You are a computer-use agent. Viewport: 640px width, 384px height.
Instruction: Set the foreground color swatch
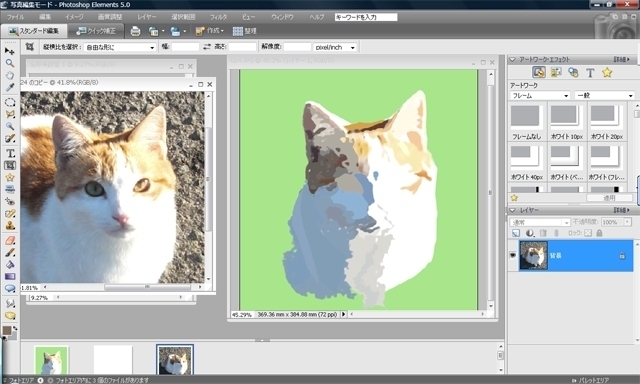click(7, 330)
